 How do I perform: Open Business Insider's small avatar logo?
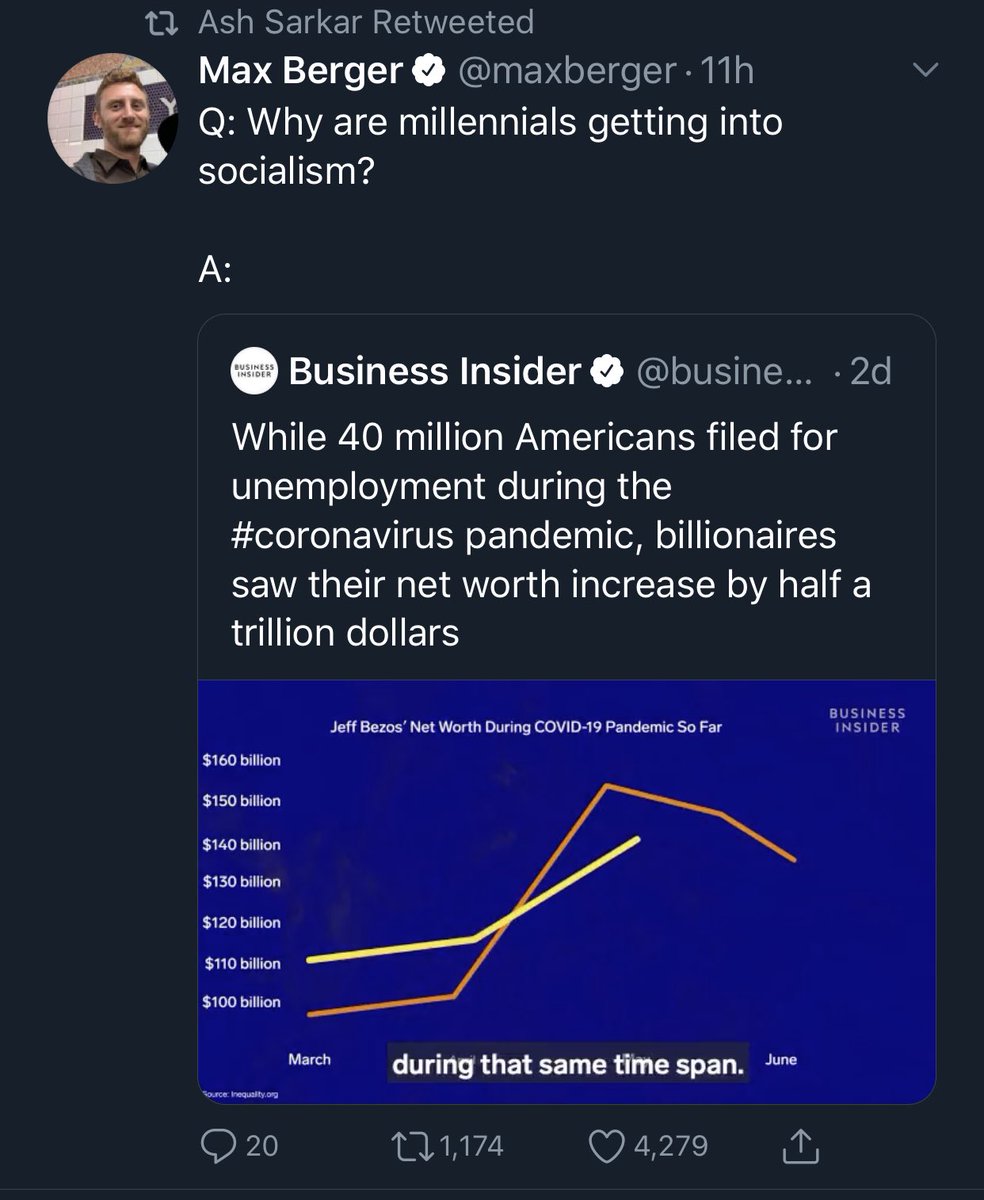pyautogui.click(x=253, y=371)
